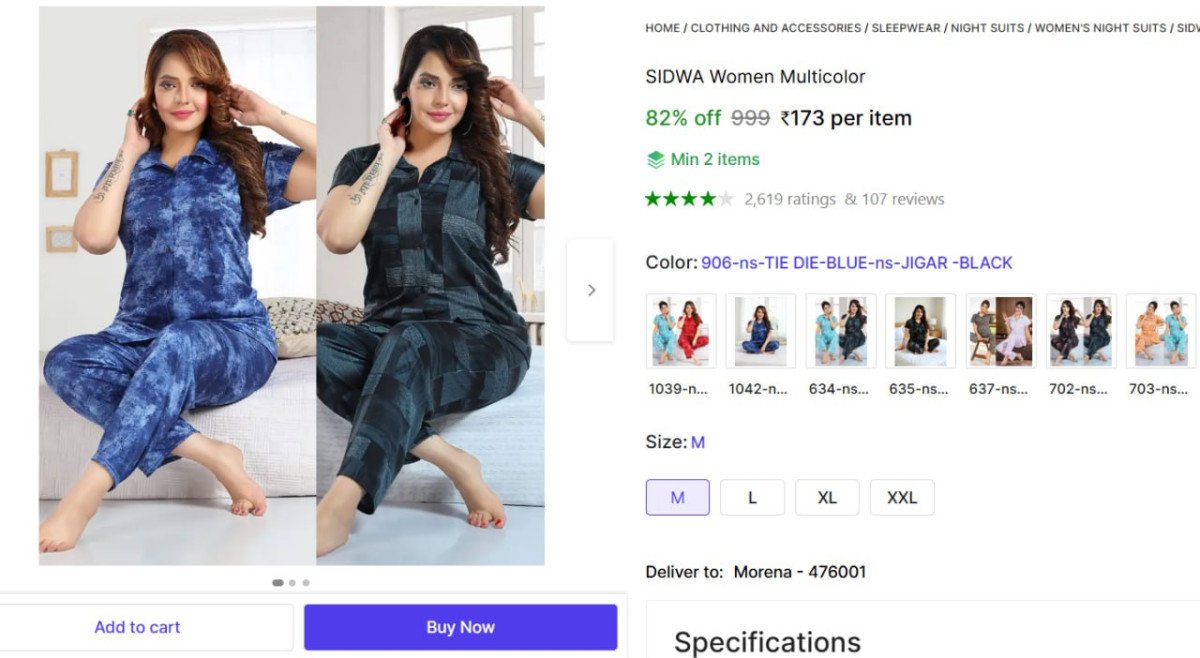
Task: Select the 703-ns color variant
Action: 1160,331
